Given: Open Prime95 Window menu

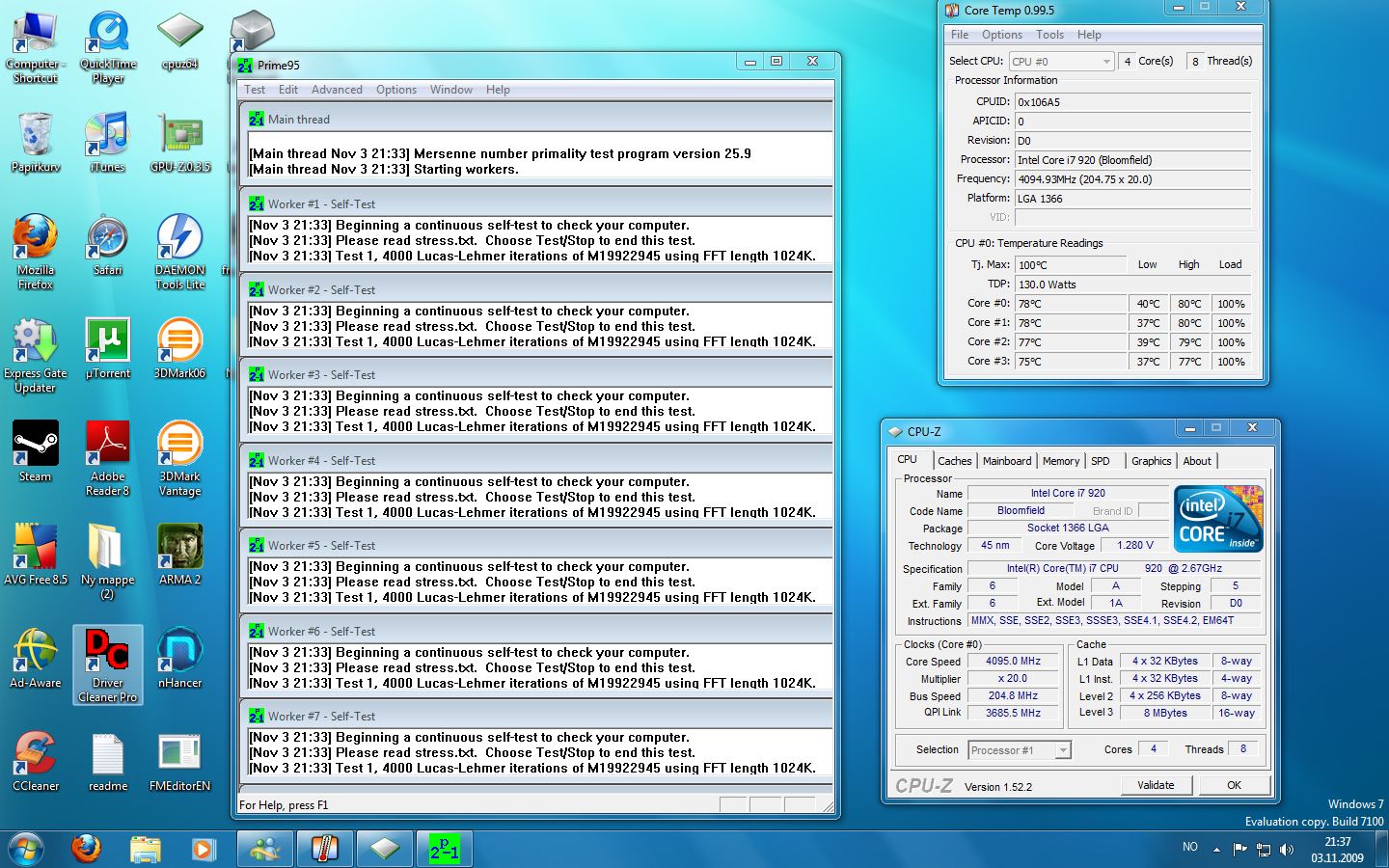Looking at the screenshot, I should click(451, 90).
